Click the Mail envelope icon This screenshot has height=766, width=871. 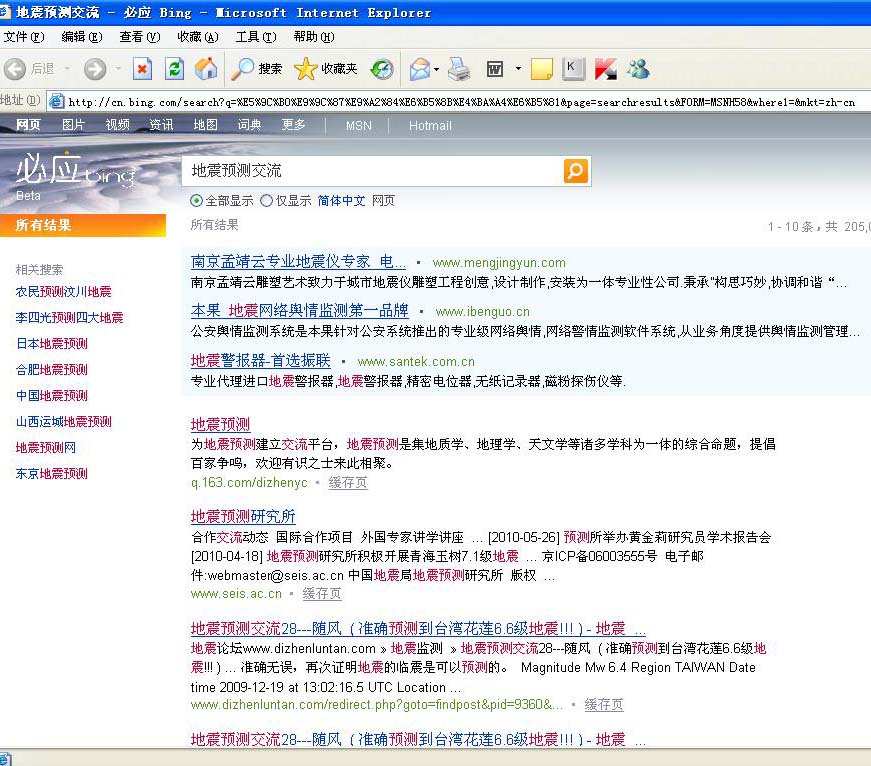pos(420,69)
